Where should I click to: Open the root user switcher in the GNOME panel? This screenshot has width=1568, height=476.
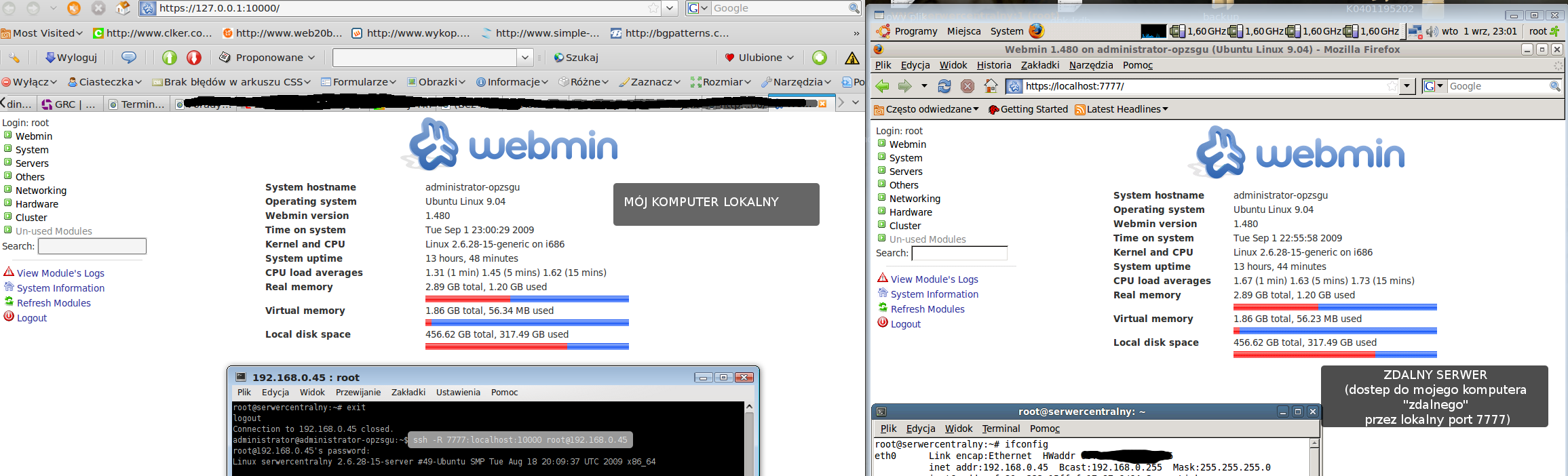[x=1545, y=31]
